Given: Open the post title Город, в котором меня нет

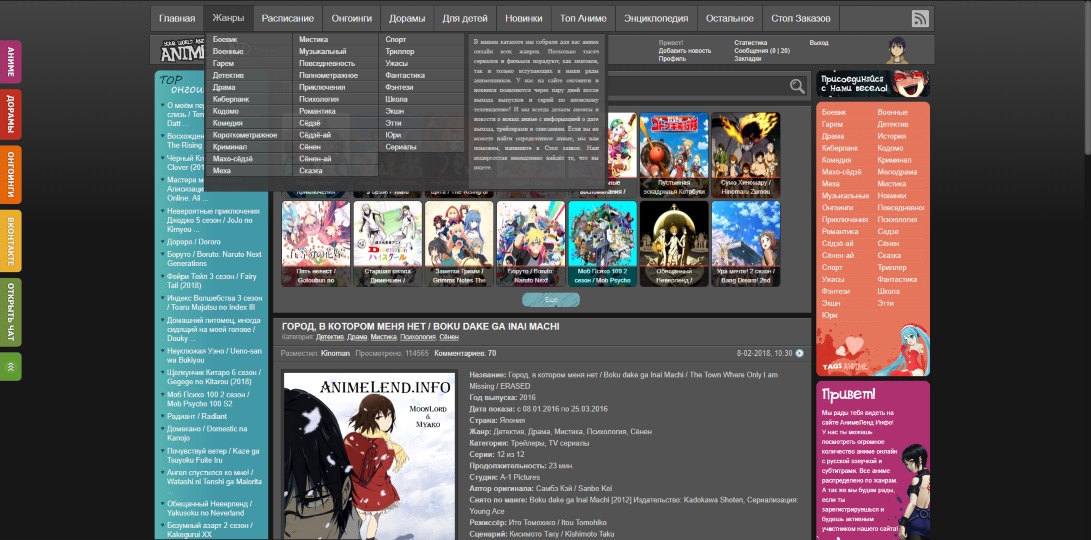Looking at the screenshot, I should tap(420, 326).
